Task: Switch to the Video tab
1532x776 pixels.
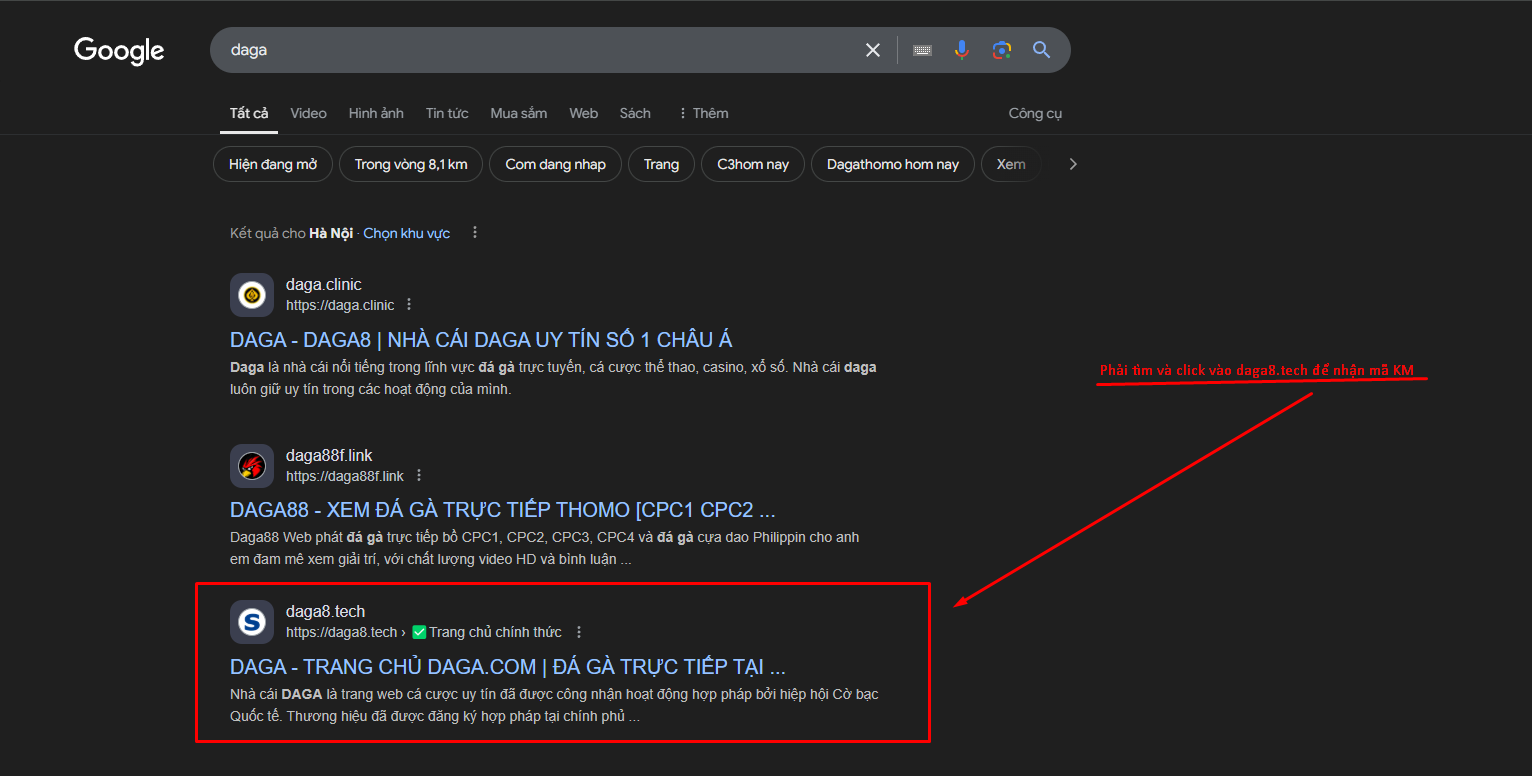Action: (308, 113)
